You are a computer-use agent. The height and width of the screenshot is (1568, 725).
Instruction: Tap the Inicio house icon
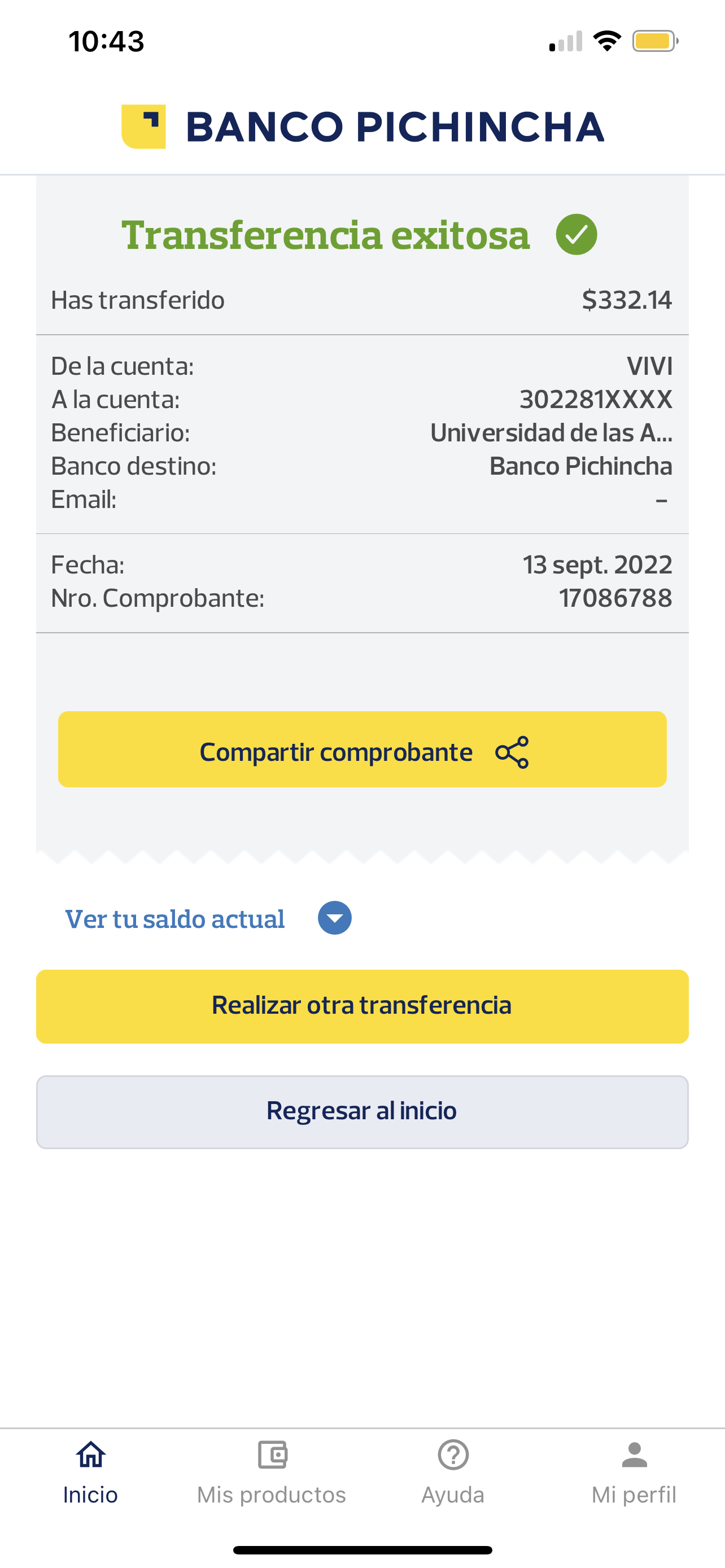click(x=91, y=1455)
